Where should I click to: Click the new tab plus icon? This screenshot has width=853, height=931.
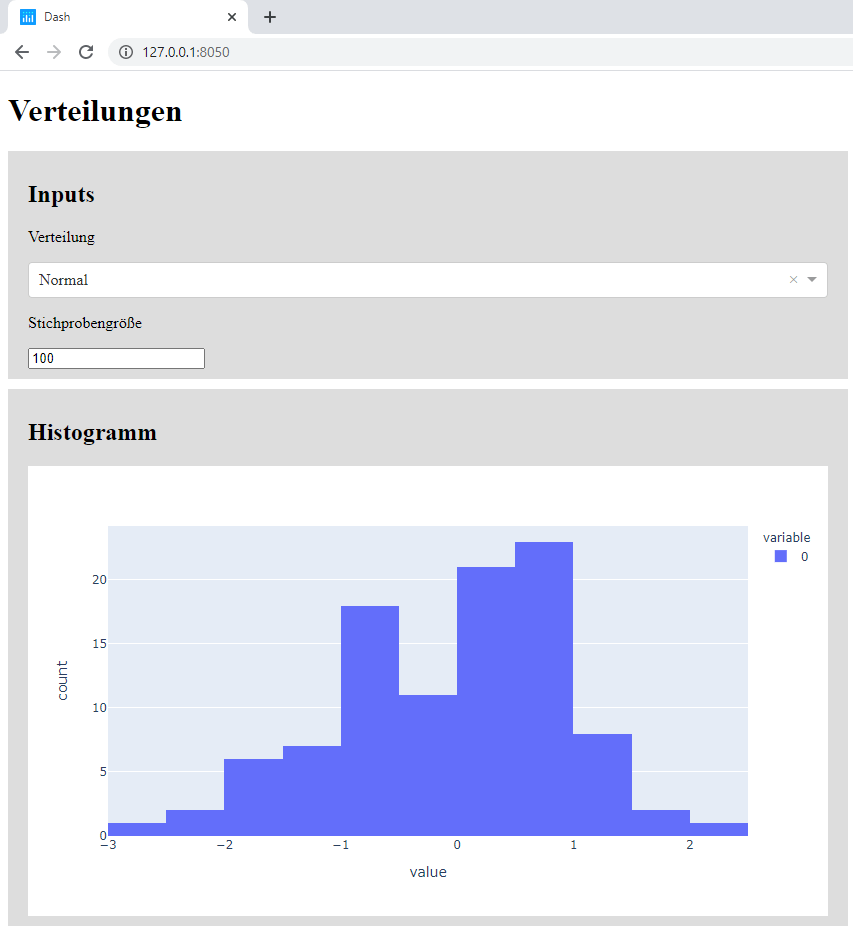(x=269, y=17)
